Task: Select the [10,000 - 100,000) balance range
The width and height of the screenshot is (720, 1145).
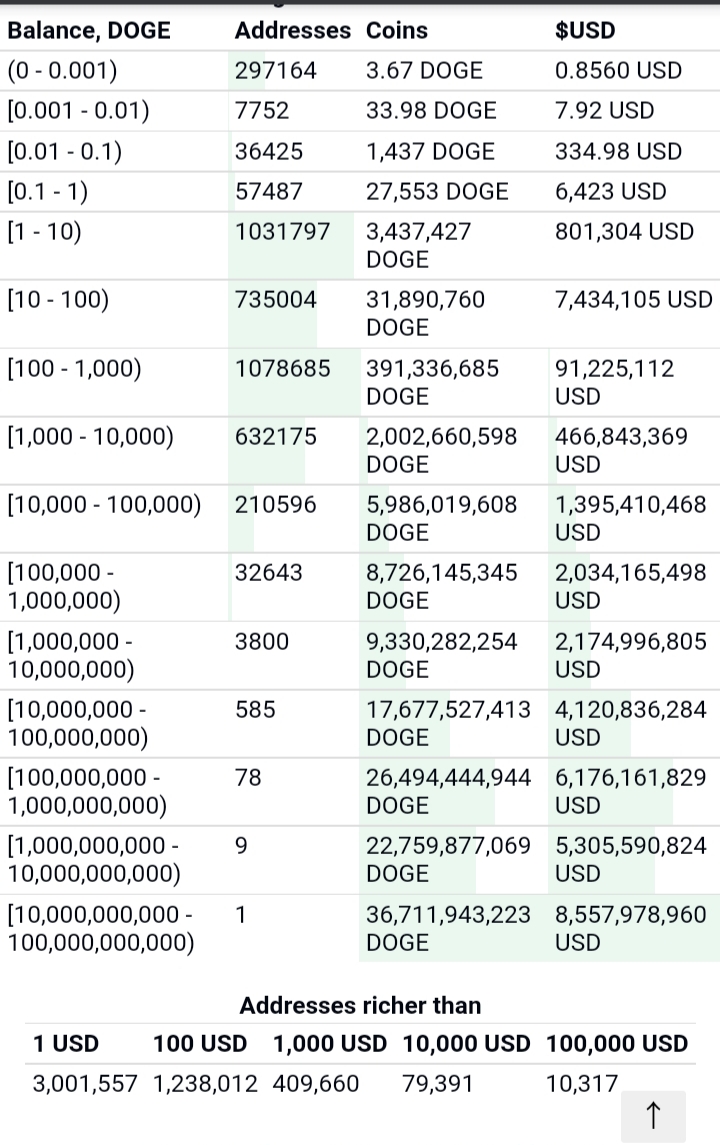Action: click(104, 505)
